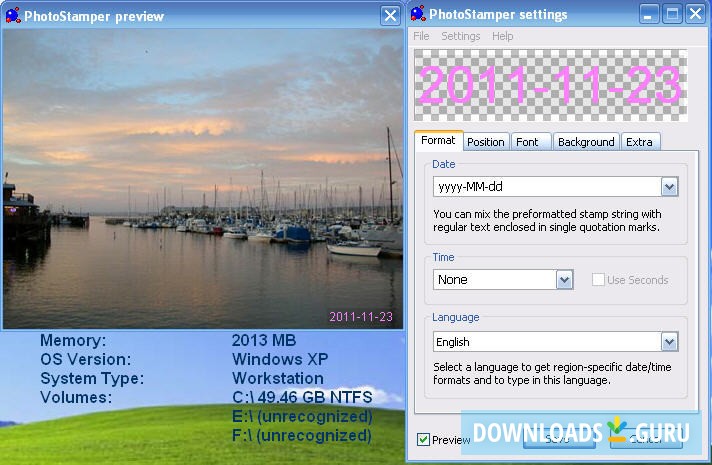712x465 pixels.
Task: Uncheck the Preview checkbox
Action: pyautogui.click(x=423, y=440)
